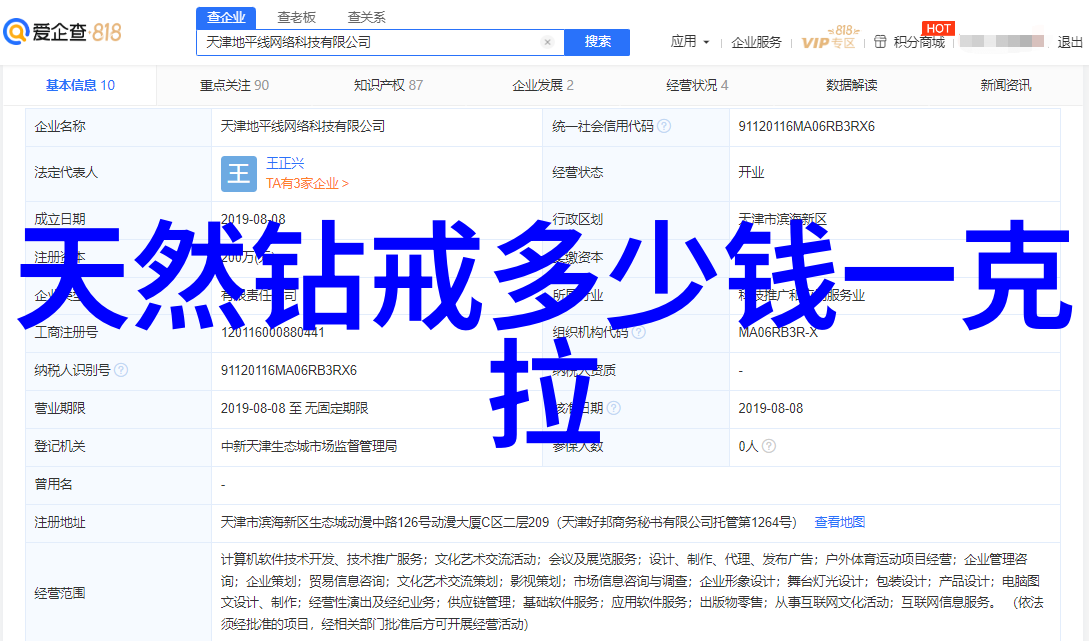Image resolution: width=1089 pixels, height=641 pixels.
Task: Switch to 企业发展 2 tab
Action: click(542, 85)
